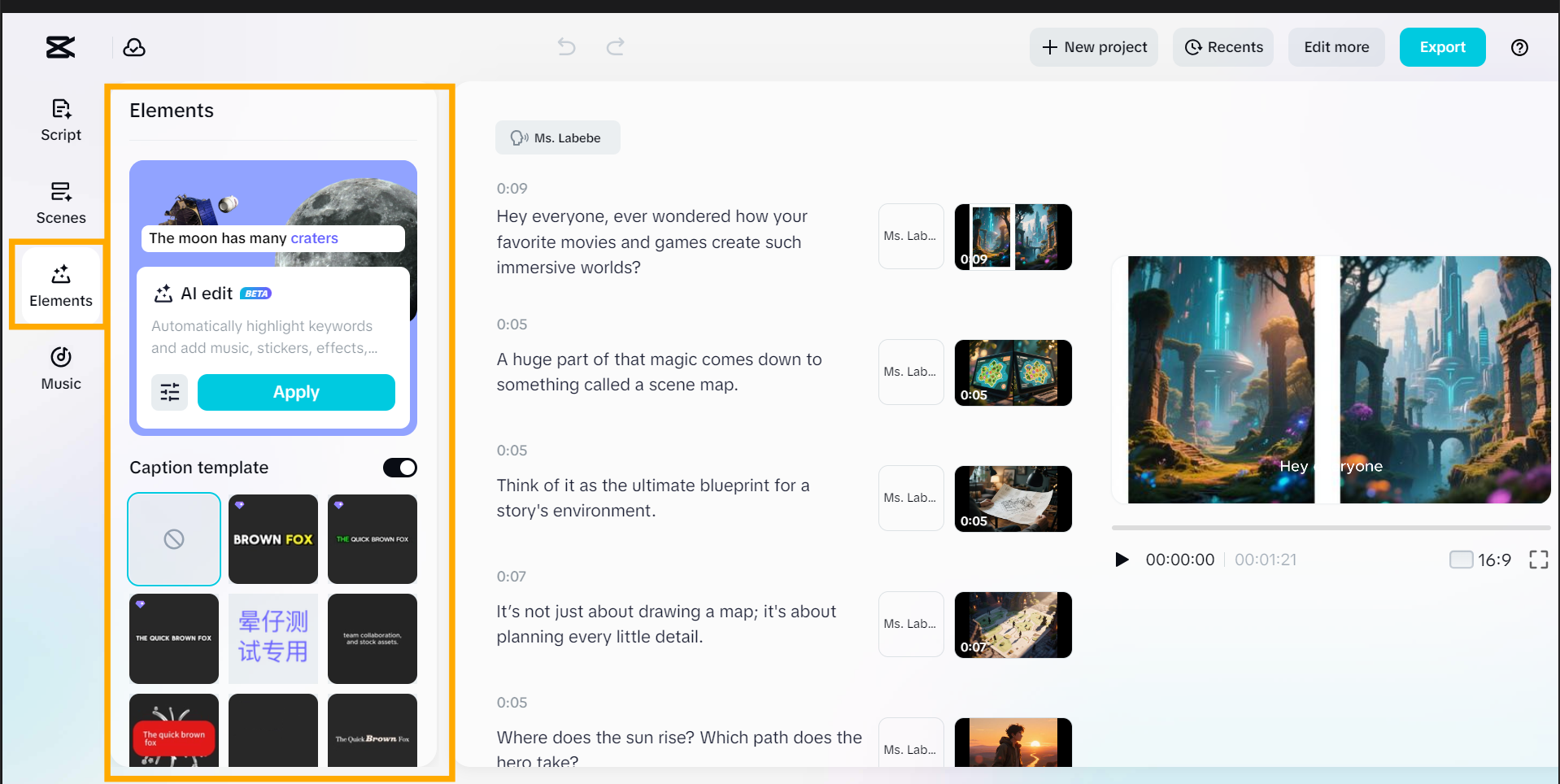The height and width of the screenshot is (784, 1560).
Task: Apply the AI edit
Action: pos(296,393)
